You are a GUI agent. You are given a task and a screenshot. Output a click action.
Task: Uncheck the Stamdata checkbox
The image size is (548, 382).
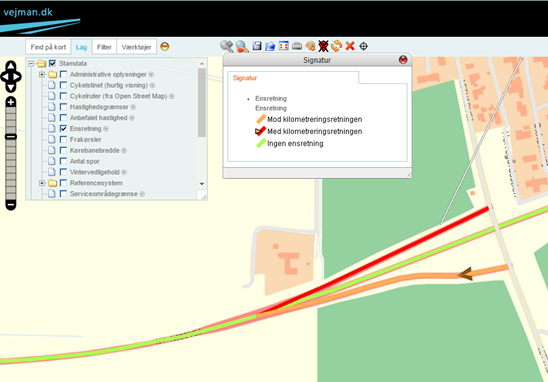click(52, 63)
